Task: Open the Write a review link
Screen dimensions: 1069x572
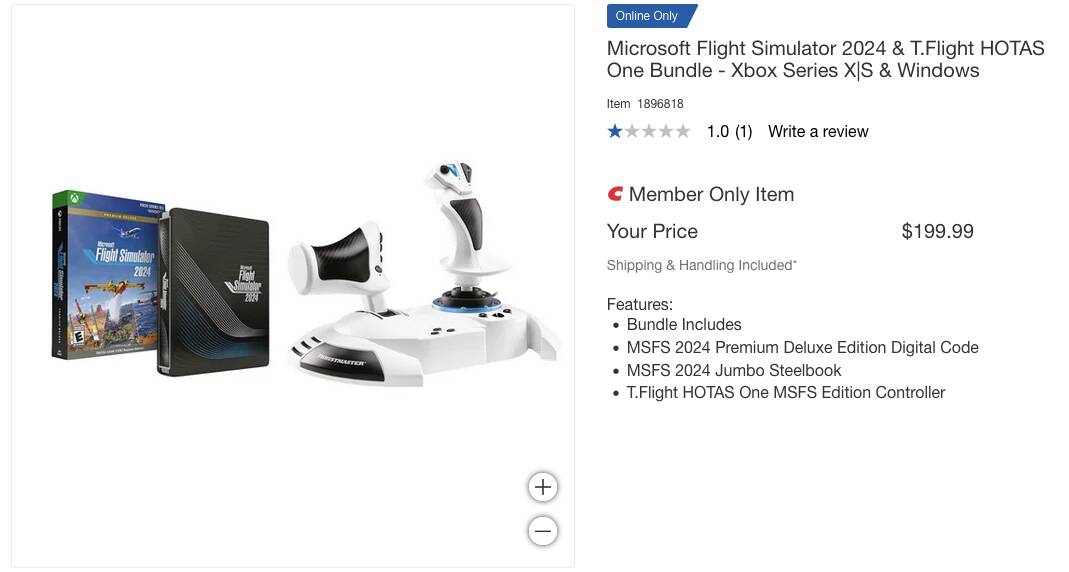Action: click(x=818, y=132)
